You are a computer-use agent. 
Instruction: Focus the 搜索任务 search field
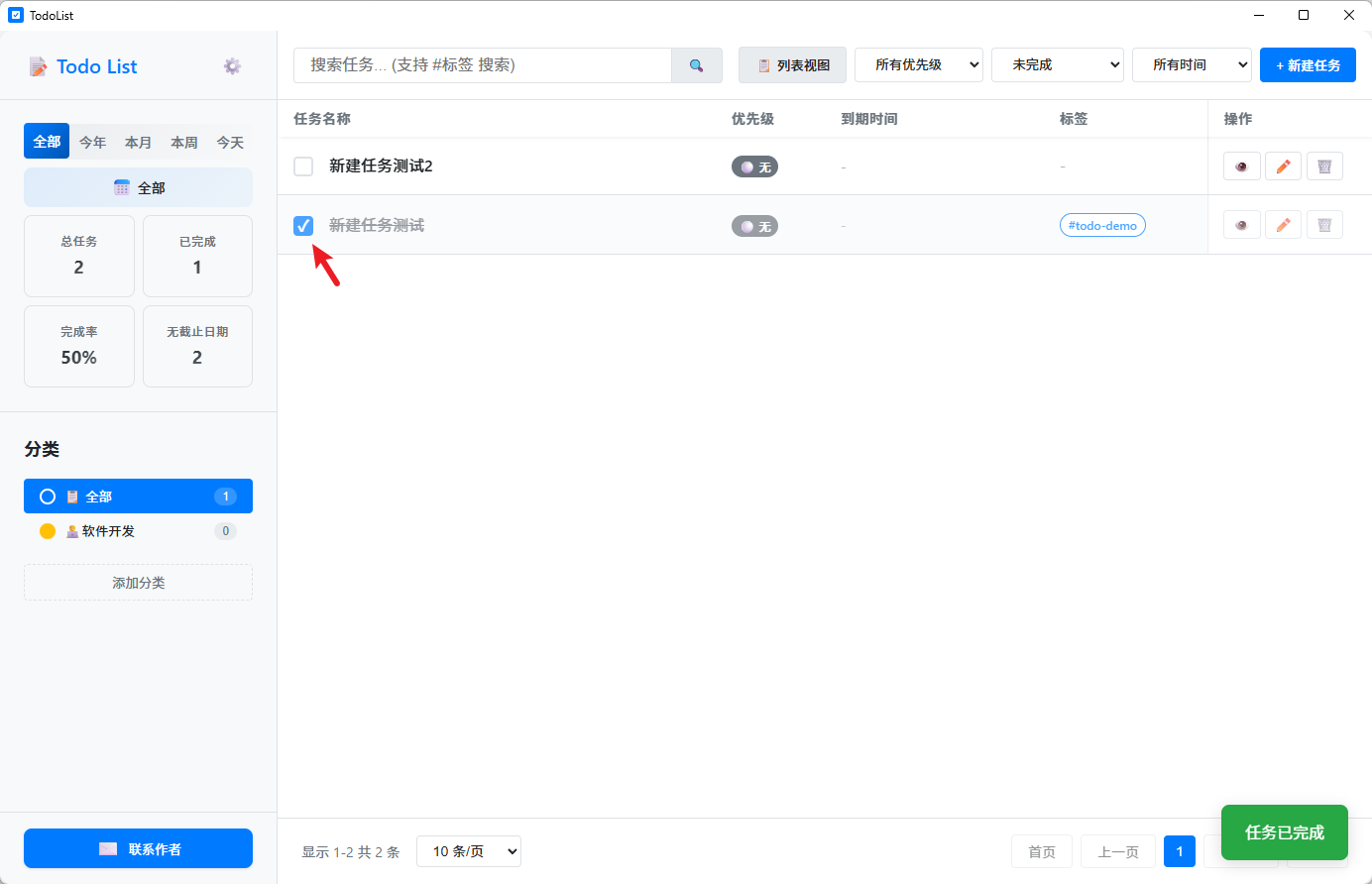click(x=483, y=65)
